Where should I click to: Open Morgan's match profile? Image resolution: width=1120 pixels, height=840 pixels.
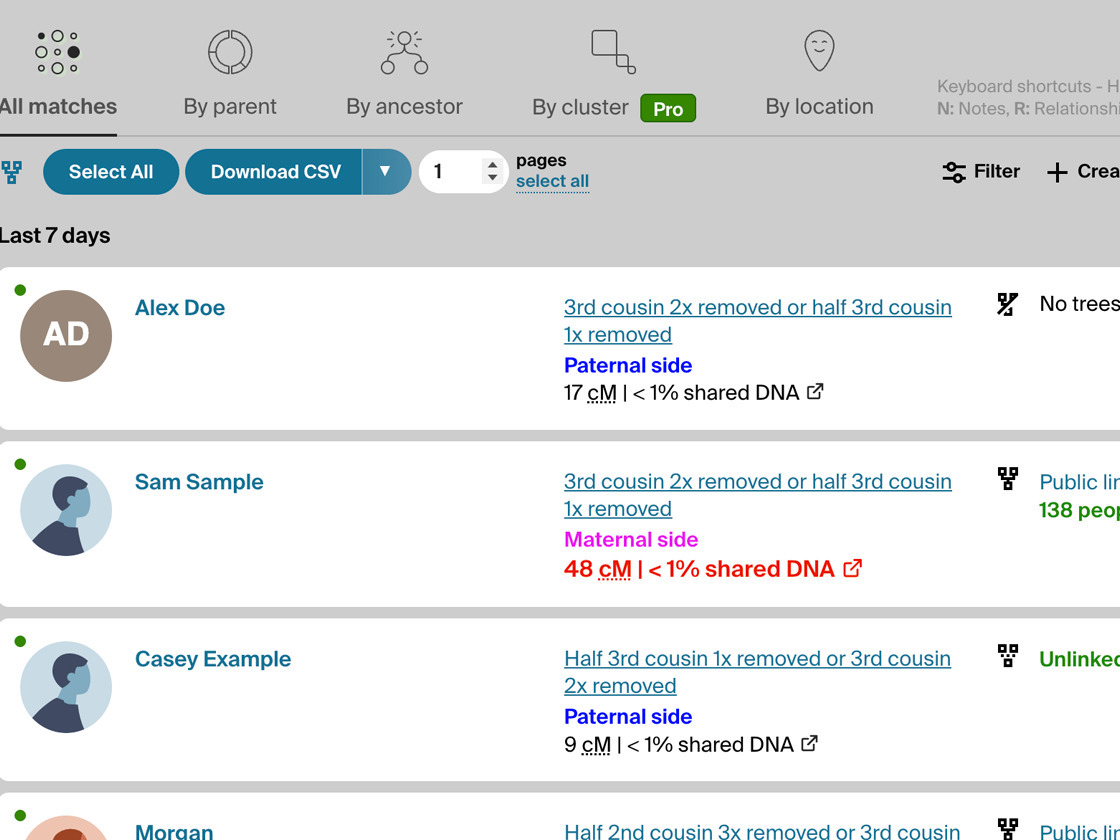click(x=174, y=831)
